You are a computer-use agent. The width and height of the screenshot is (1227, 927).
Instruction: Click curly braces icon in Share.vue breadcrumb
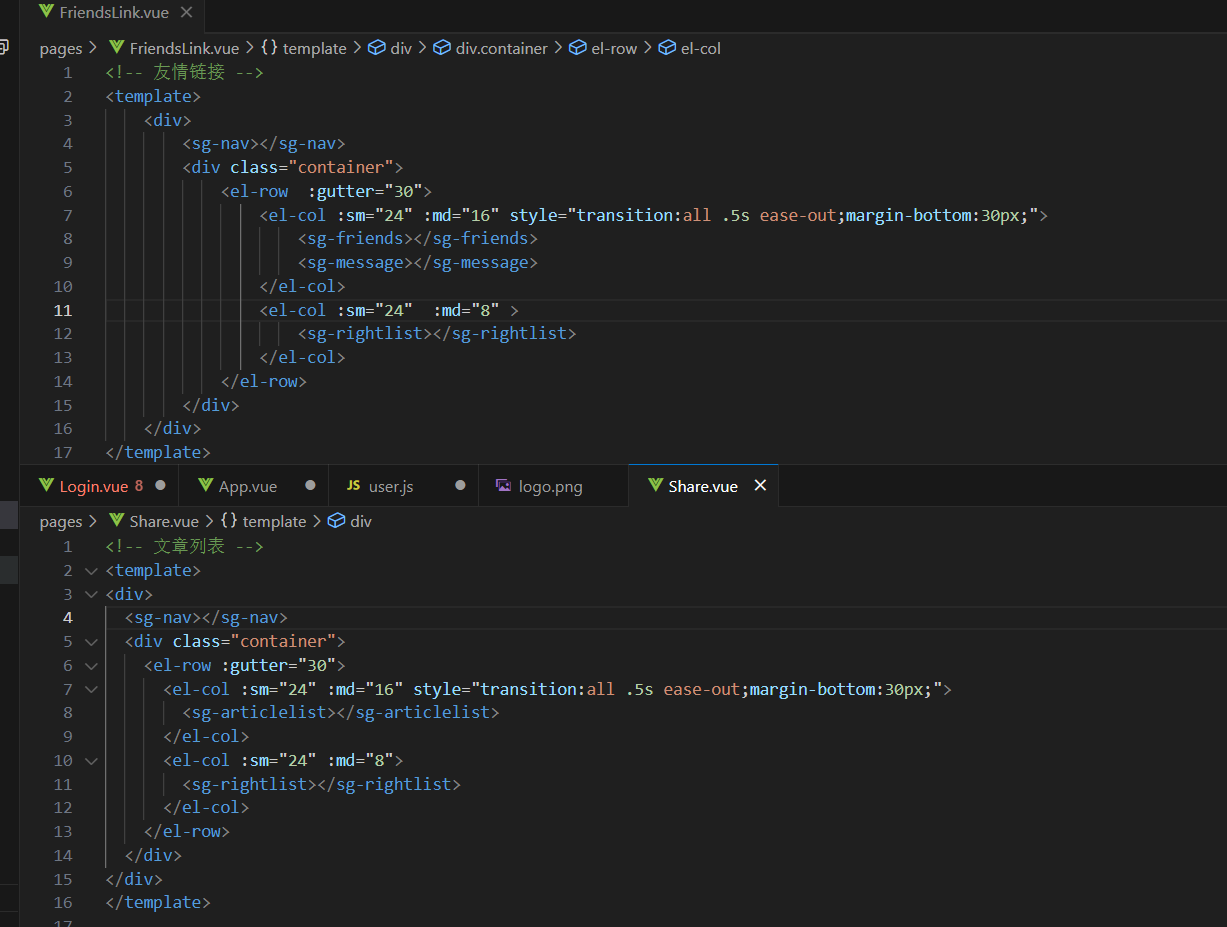(x=229, y=521)
